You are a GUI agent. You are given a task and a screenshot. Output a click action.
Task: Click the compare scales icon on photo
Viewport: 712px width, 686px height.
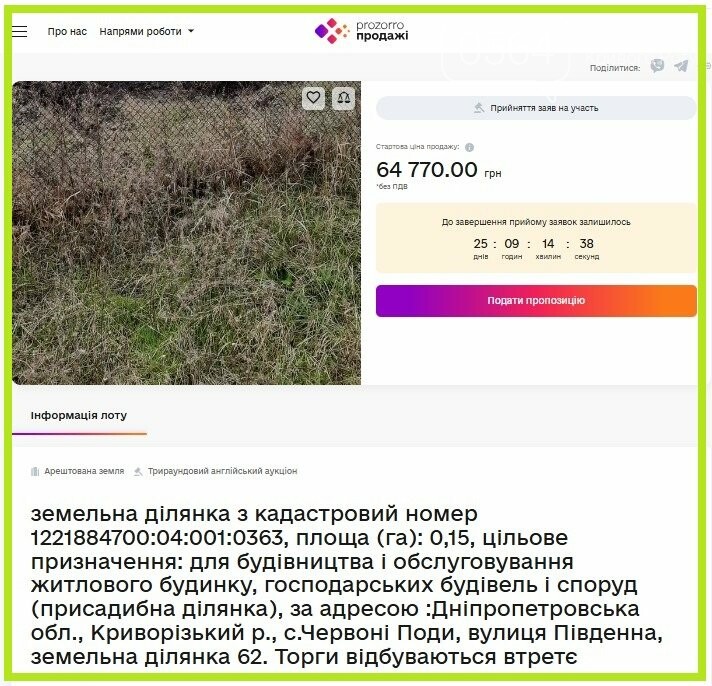343,98
